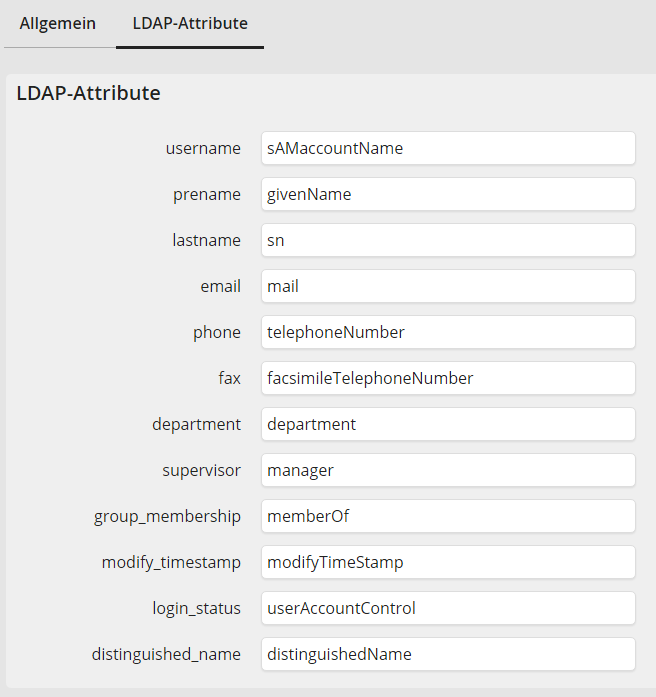Focus the facsimileTelephoneNumber fax input field
This screenshot has height=697, width=656.
(x=448, y=378)
